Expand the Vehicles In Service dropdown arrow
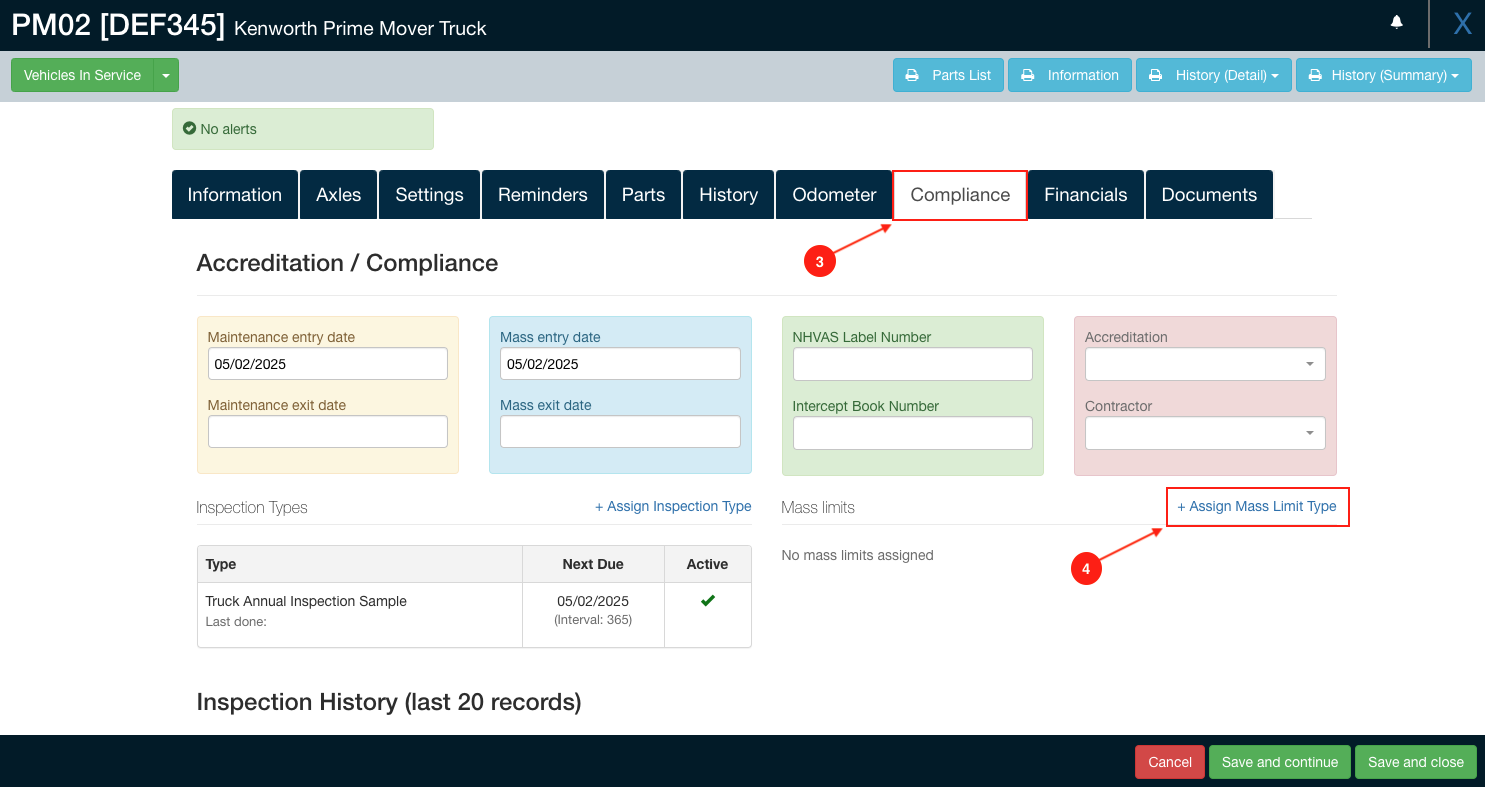1485x787 pixels. pos(166,75)
